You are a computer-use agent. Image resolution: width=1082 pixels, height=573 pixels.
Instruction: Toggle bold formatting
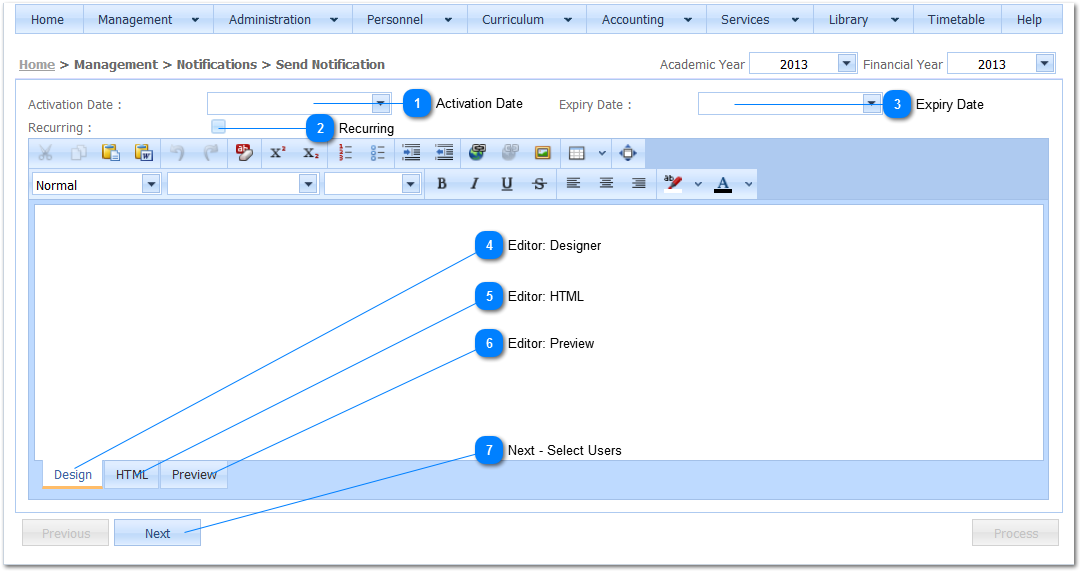tap(441, 184)
